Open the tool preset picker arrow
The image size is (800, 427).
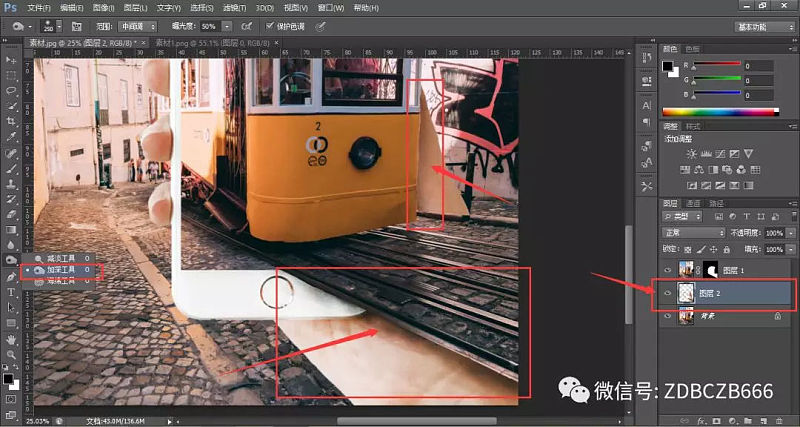[30, 26]
